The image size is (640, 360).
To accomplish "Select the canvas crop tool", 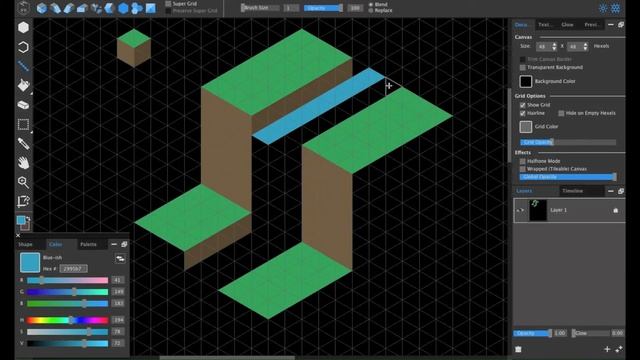I will click(23, 201).
